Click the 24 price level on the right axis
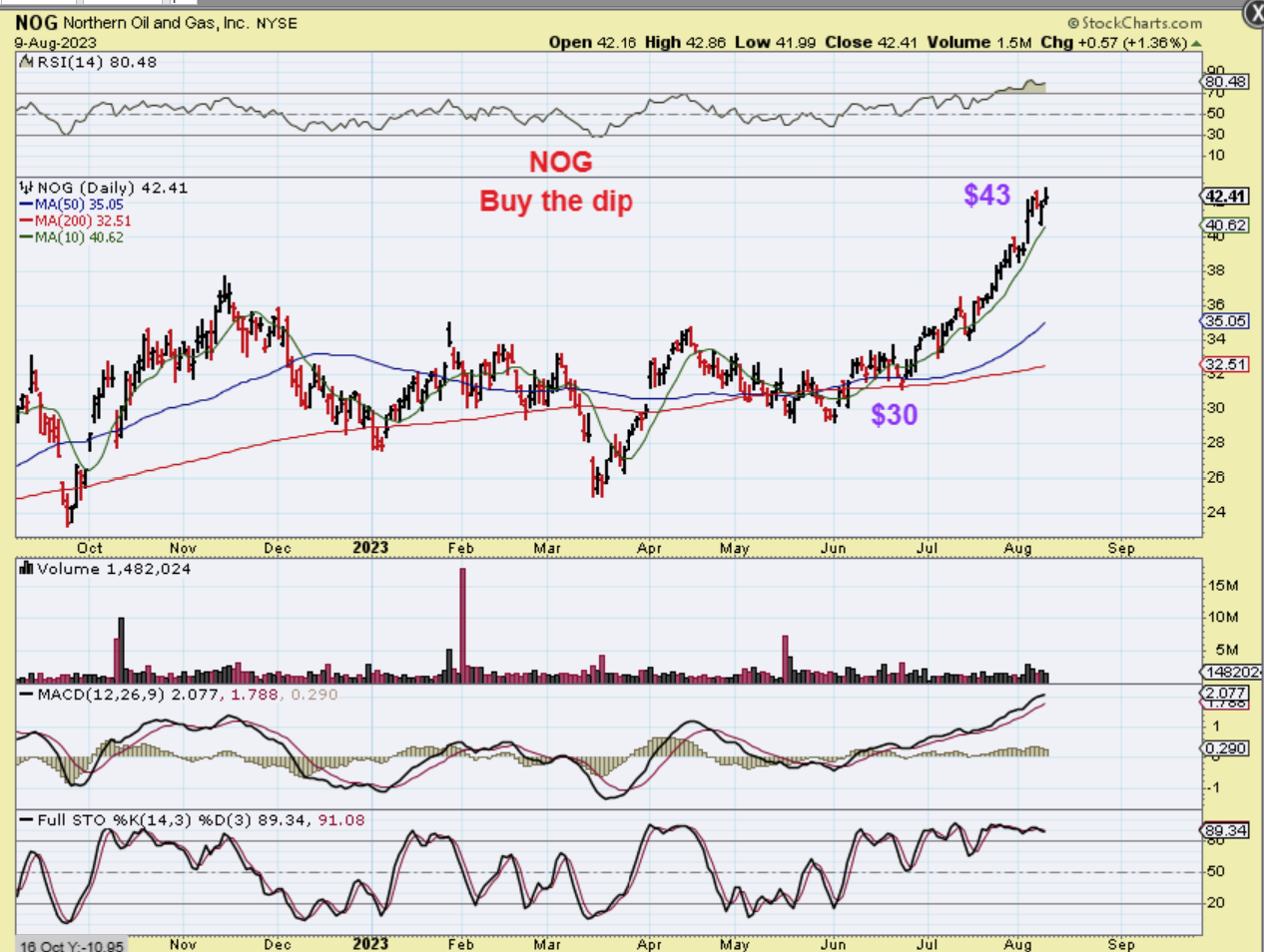Screen dimensions: 1264x952 point(1215,512)
